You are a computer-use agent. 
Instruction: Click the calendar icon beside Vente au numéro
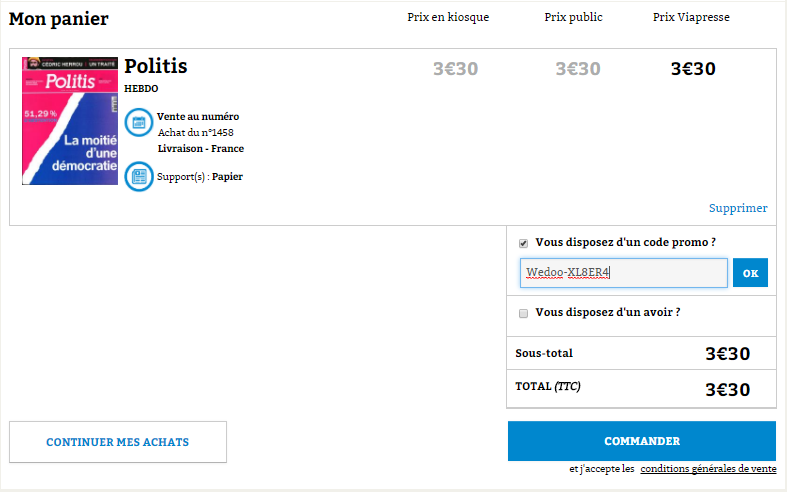click(x=139, y=122)
